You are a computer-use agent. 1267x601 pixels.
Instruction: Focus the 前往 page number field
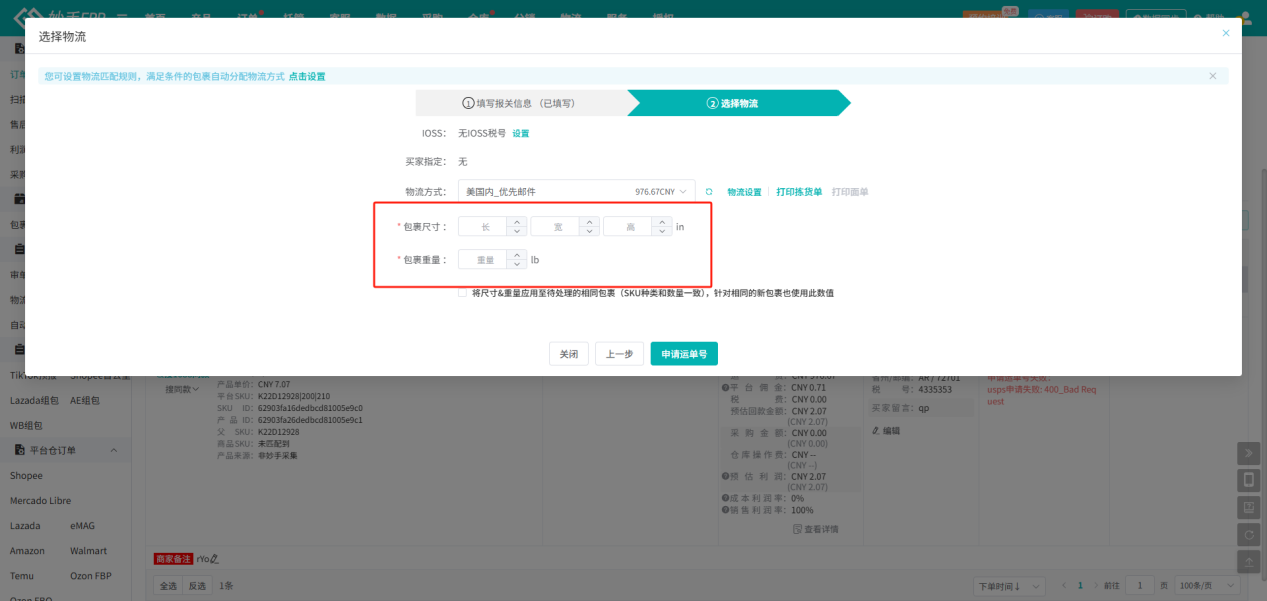[x=1140, y=585]
